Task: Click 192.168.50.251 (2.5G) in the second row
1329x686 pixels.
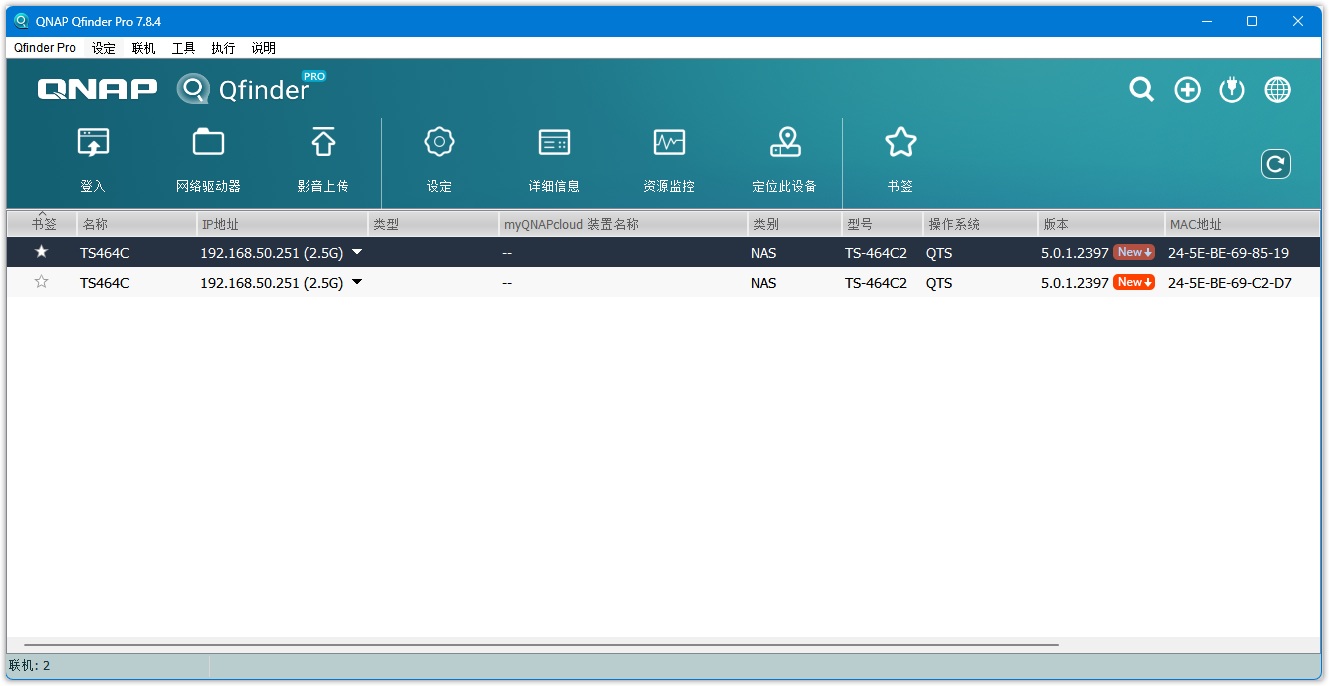Action: [x=271, y=283]
